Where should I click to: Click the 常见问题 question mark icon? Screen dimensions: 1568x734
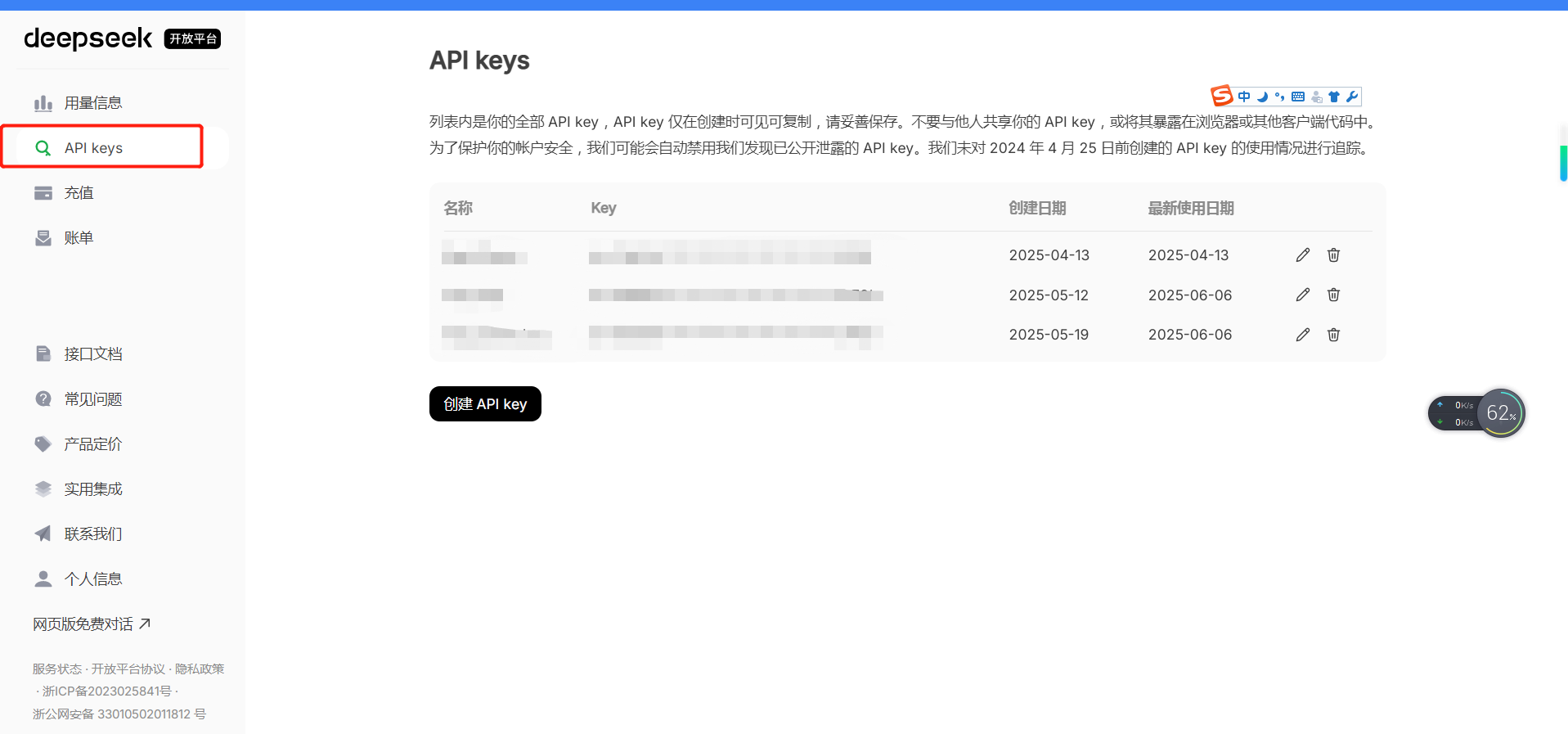(43, 399)
